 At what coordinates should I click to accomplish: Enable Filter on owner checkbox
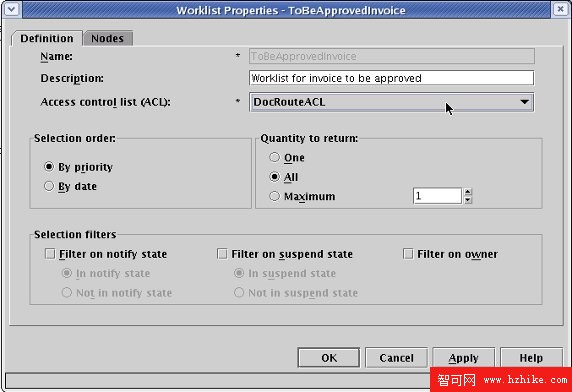tap(408, 253)
